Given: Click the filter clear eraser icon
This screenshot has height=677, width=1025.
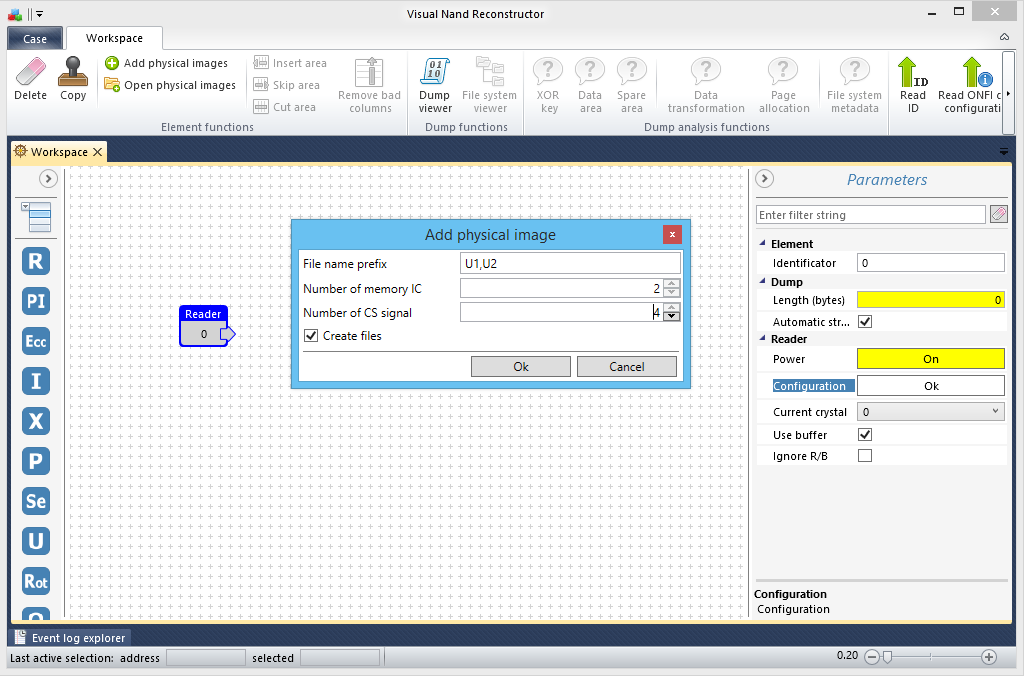Looking at the screenshot, I should pos(998,214).
